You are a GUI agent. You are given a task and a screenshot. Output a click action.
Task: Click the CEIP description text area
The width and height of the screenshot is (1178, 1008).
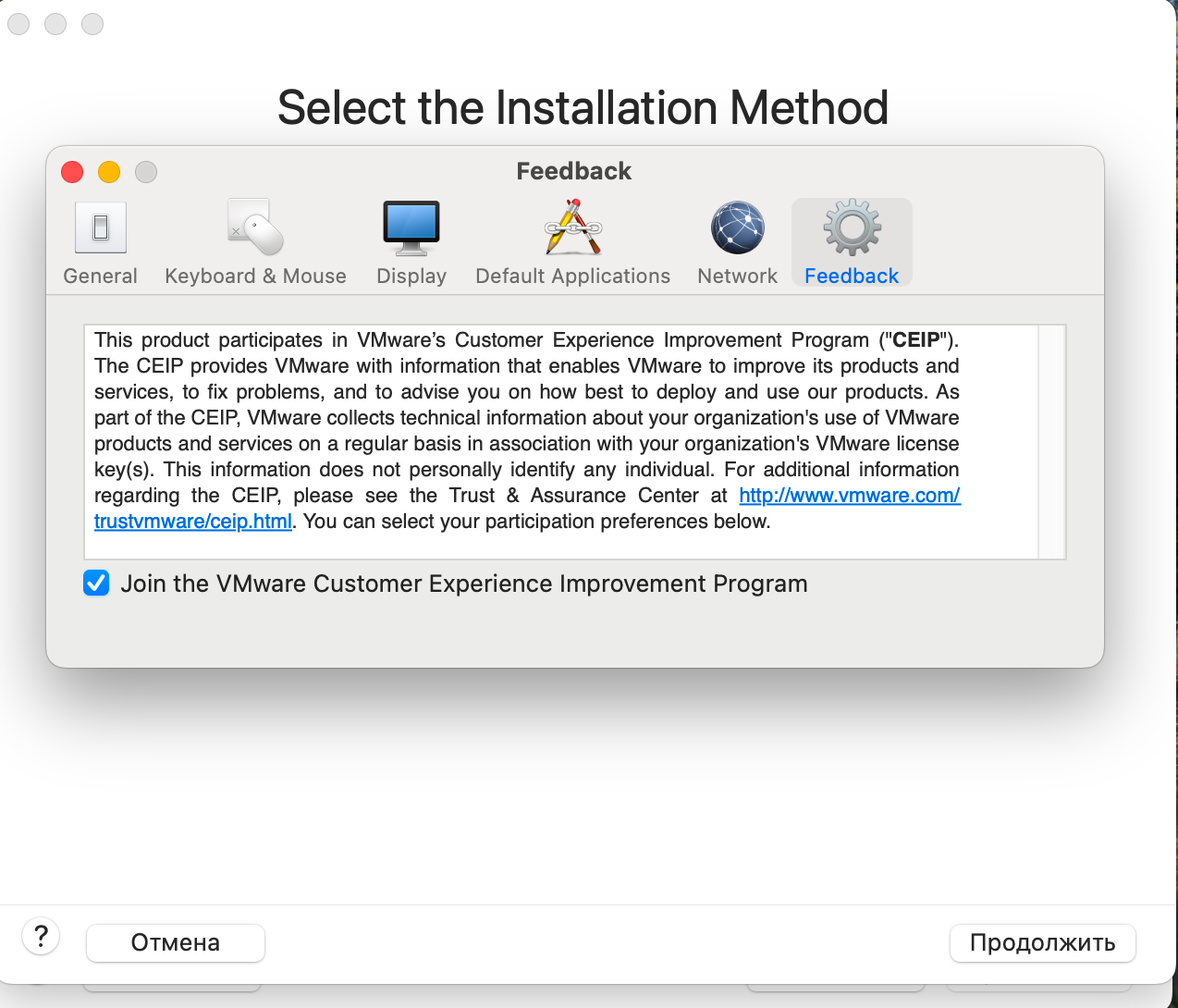[x=561, y=442]
